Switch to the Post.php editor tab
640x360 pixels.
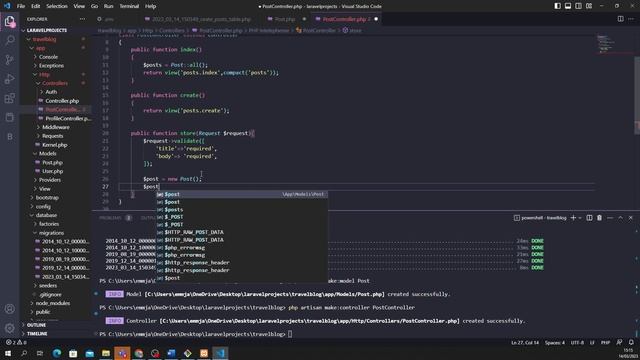pyautogui.click(x=284, y=19)
